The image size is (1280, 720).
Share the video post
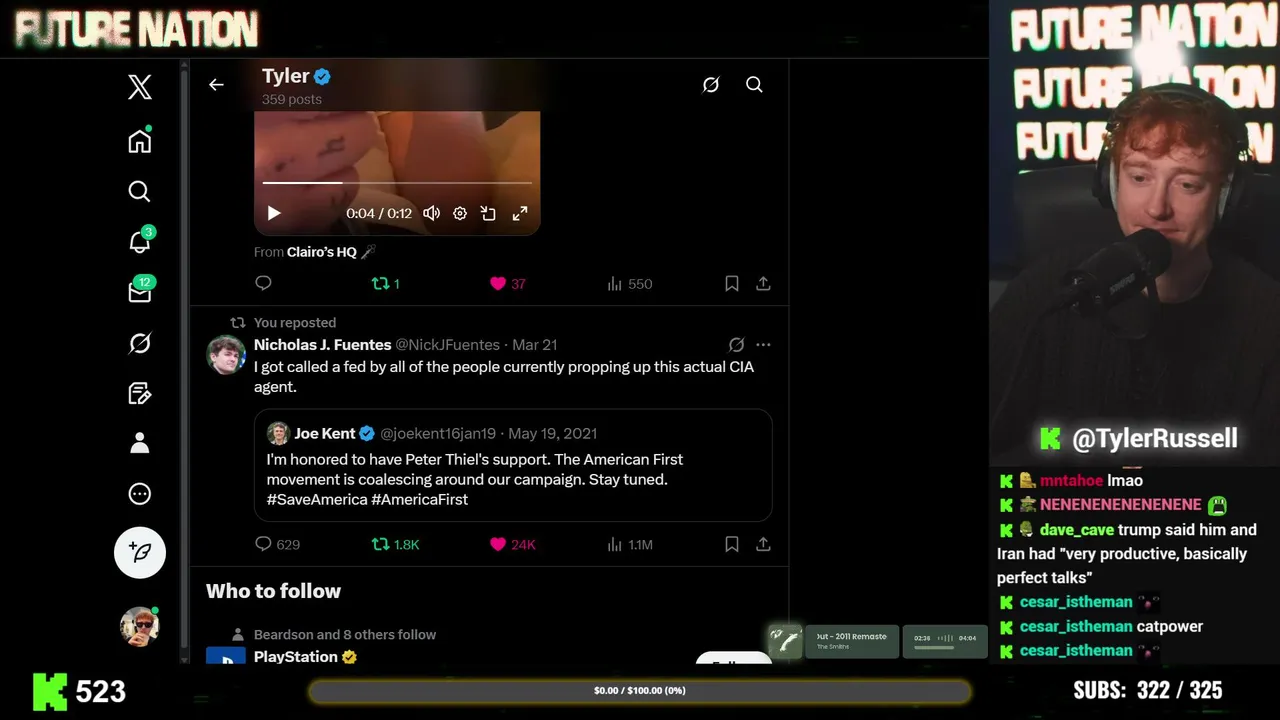pyautogui.click(x=763, y=284)
